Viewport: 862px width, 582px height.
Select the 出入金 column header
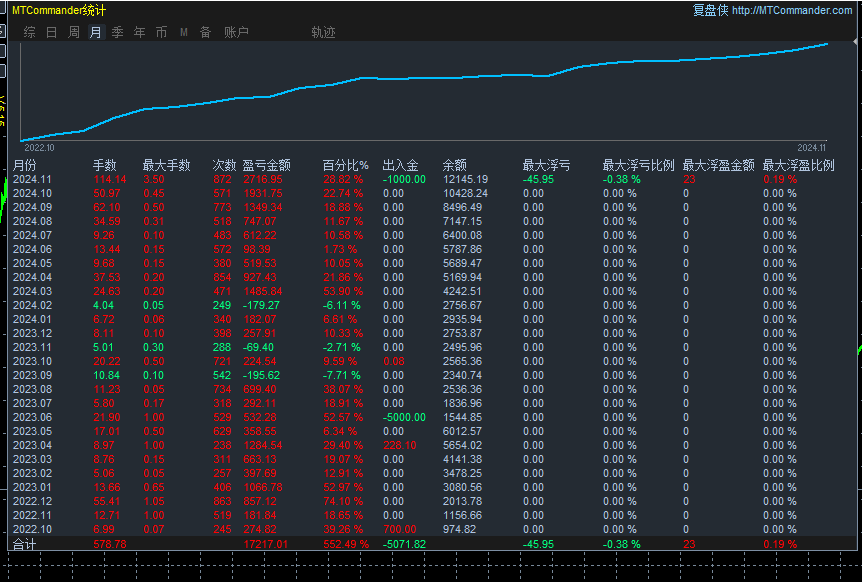tap(400, 165)
